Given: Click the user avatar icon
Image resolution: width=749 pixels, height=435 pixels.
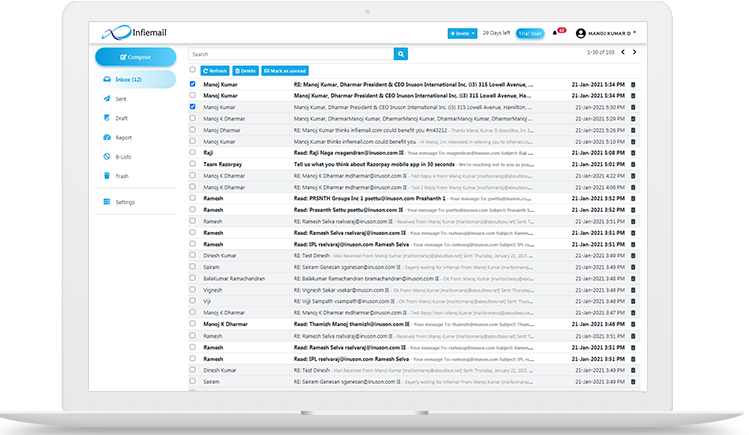Looking at the screenshot, I should (580, 33).
